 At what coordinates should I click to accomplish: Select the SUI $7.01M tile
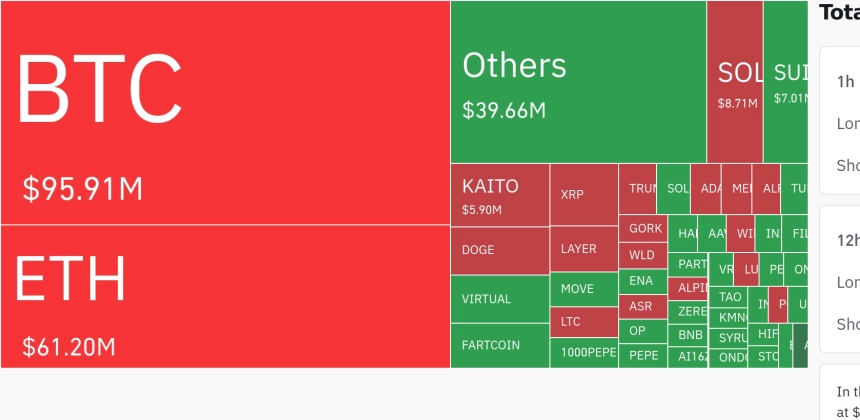785,82
